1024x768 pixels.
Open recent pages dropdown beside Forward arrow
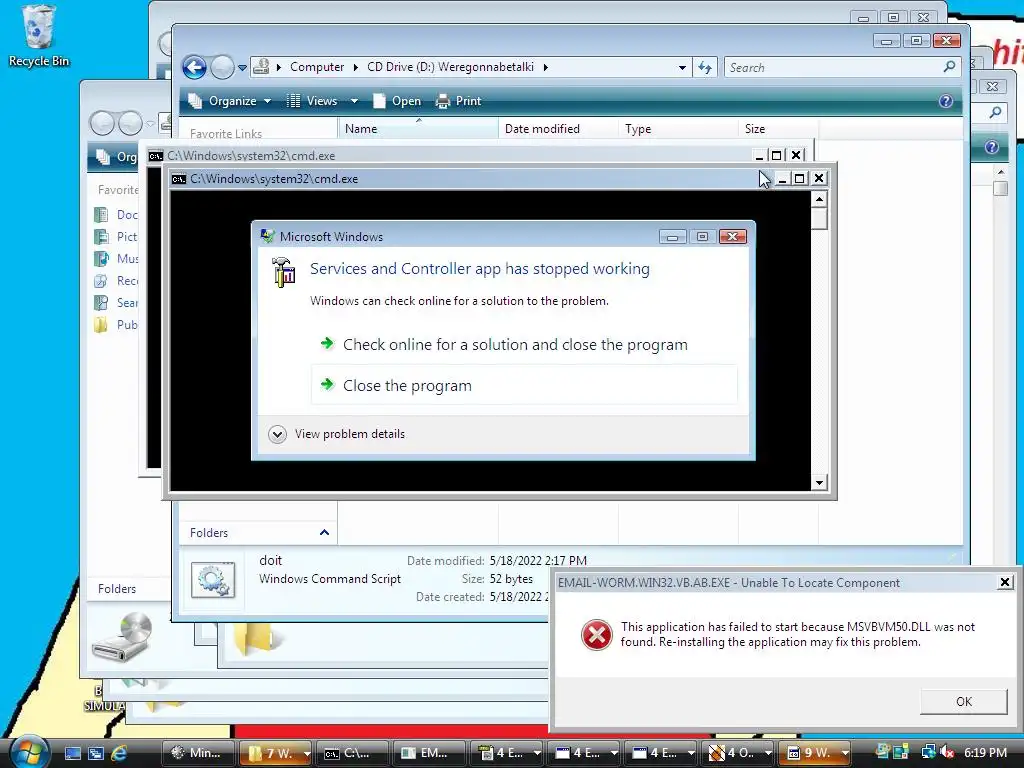pos(242,68)
